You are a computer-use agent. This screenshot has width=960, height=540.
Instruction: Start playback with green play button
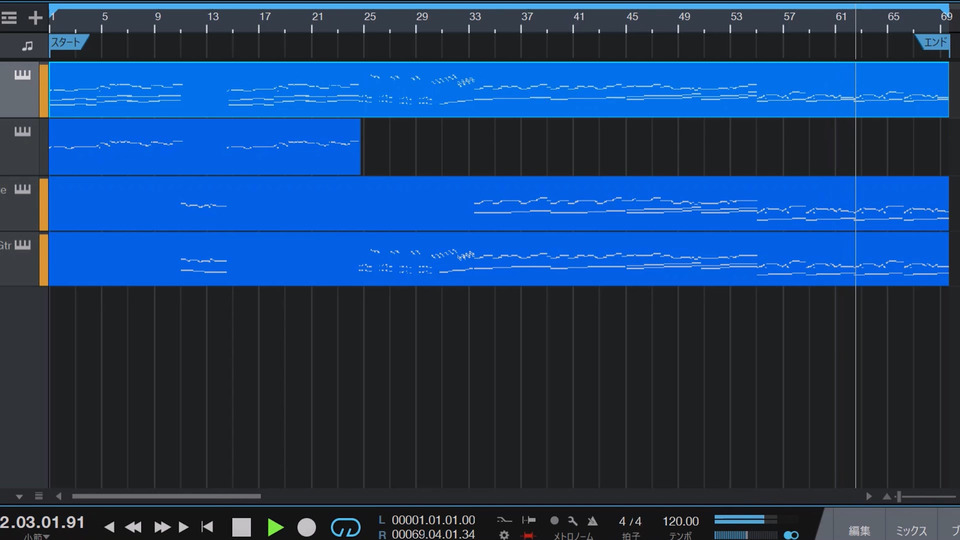tap(275, 527)
